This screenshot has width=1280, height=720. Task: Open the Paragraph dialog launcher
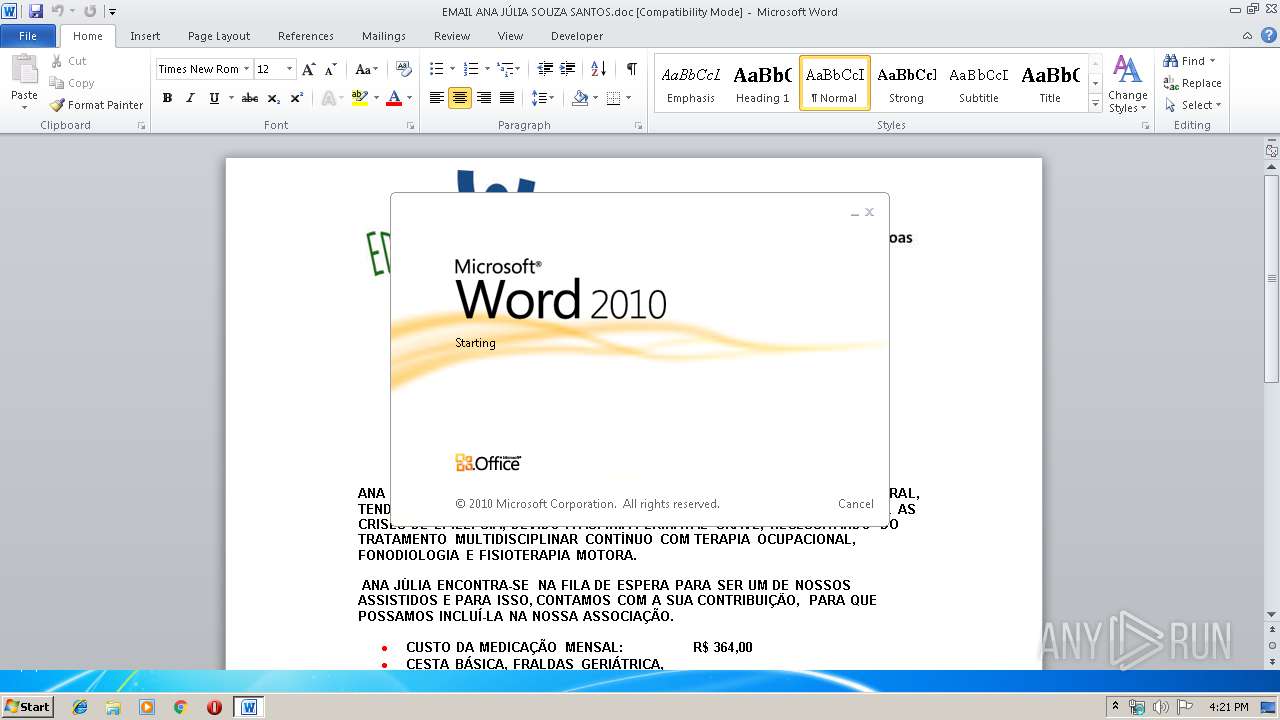point(638,126)
